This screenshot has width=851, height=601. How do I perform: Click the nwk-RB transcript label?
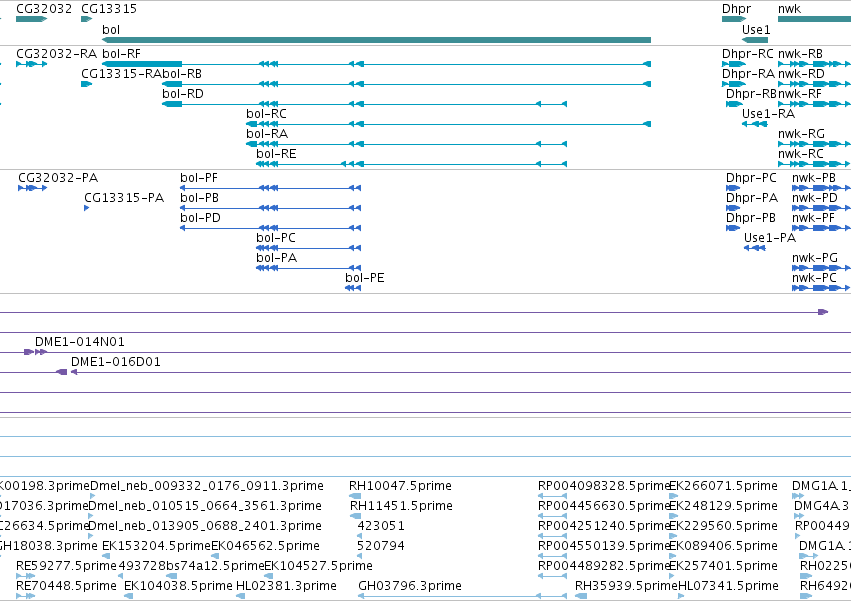(x=800, y=54)
